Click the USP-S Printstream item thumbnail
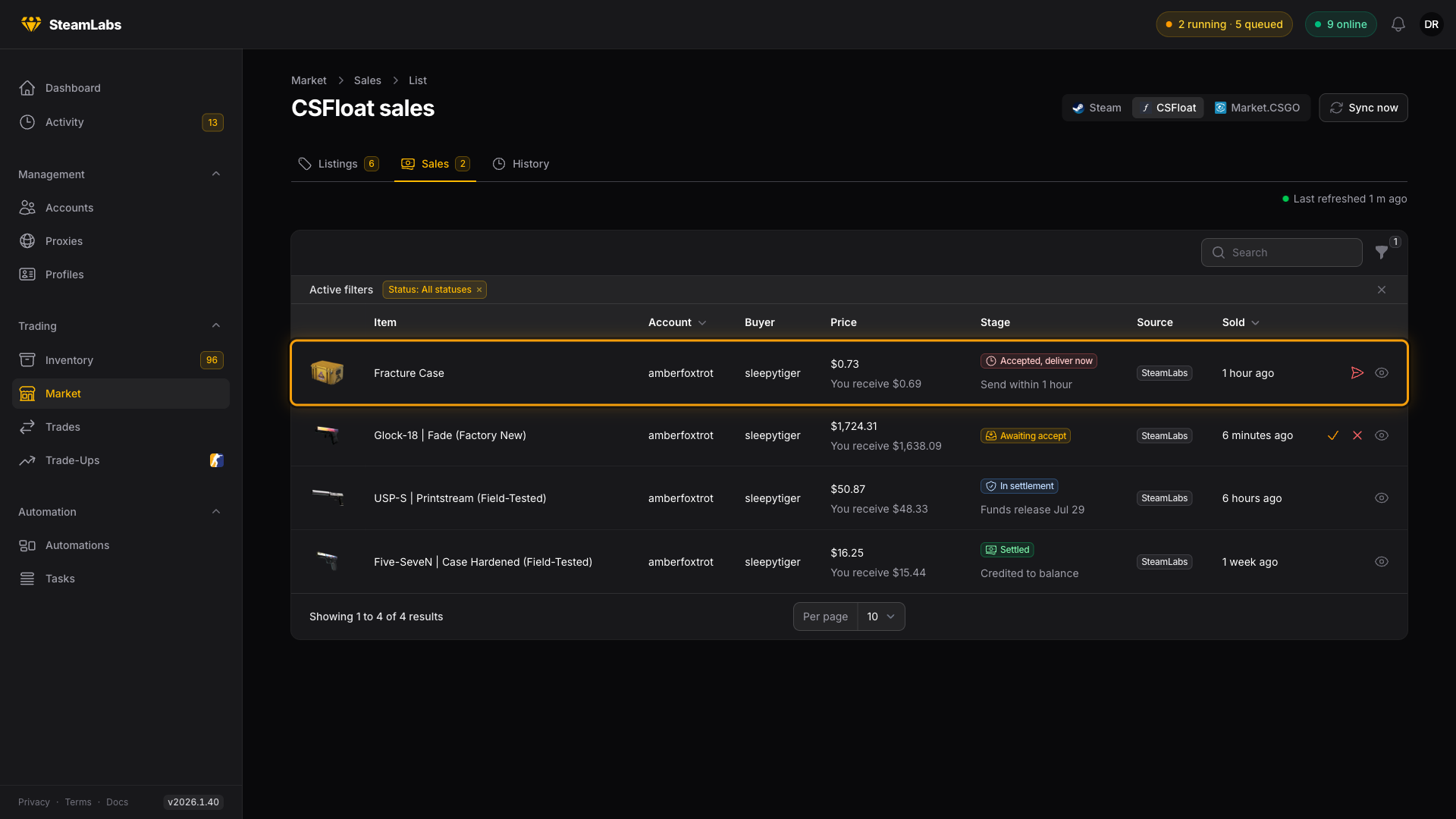This screenshot has height=819, width=1456. pos(327,498)
